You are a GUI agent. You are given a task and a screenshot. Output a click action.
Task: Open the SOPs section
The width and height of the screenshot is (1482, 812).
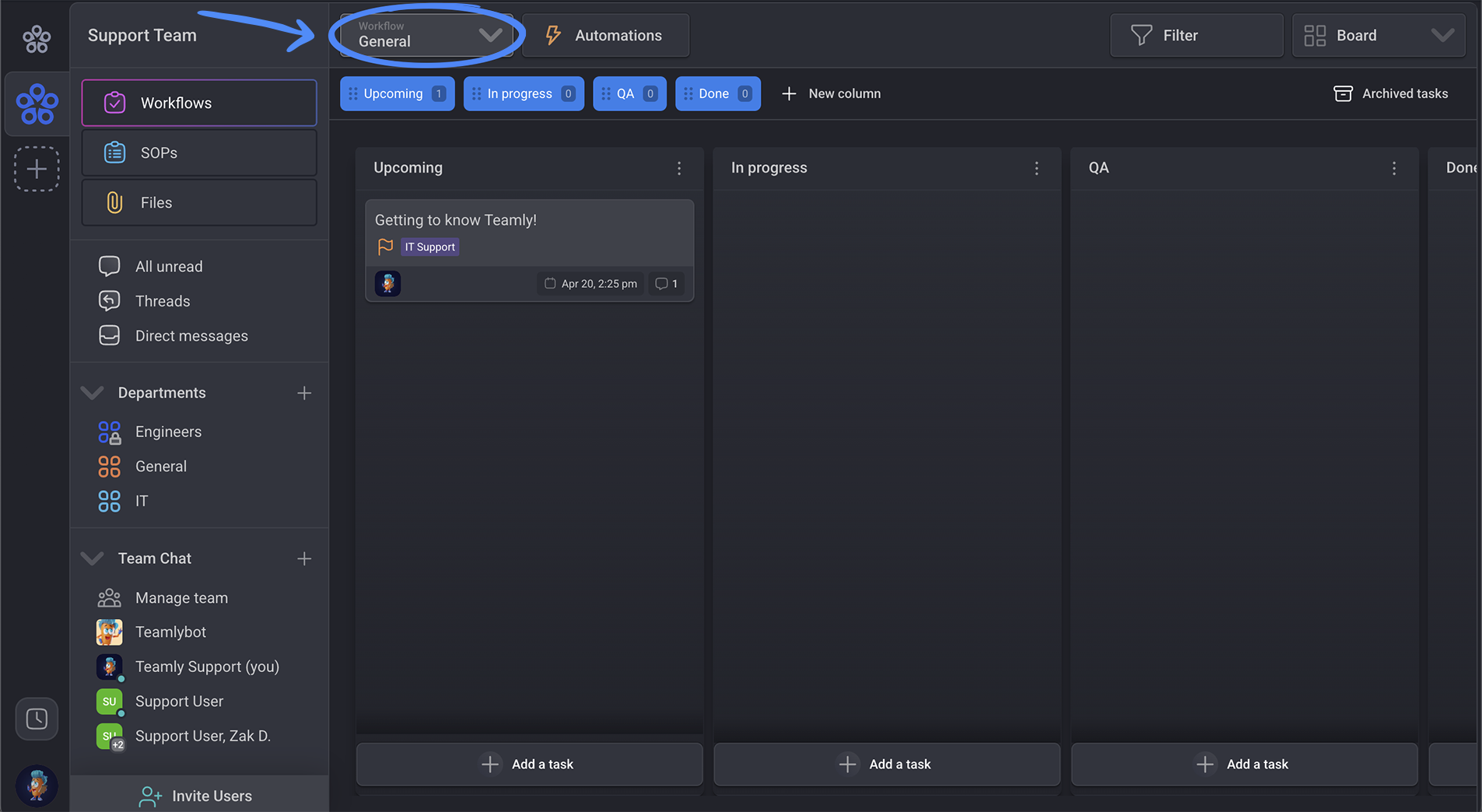[199, 152]
